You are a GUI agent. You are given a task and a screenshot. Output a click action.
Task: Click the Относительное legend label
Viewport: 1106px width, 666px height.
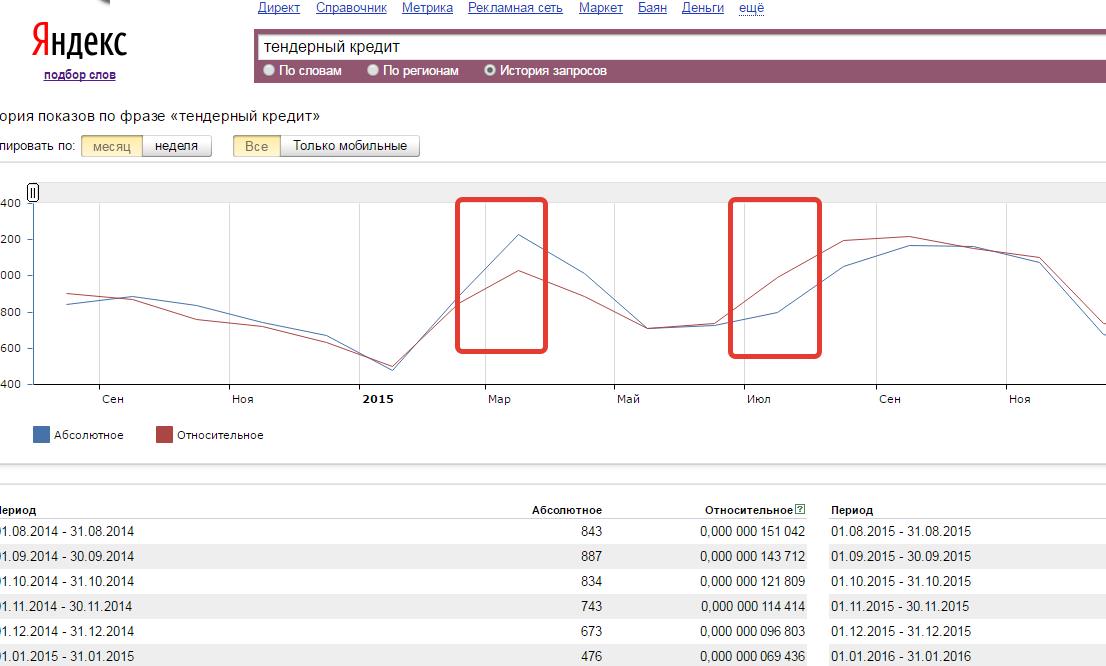click(220, 435)
